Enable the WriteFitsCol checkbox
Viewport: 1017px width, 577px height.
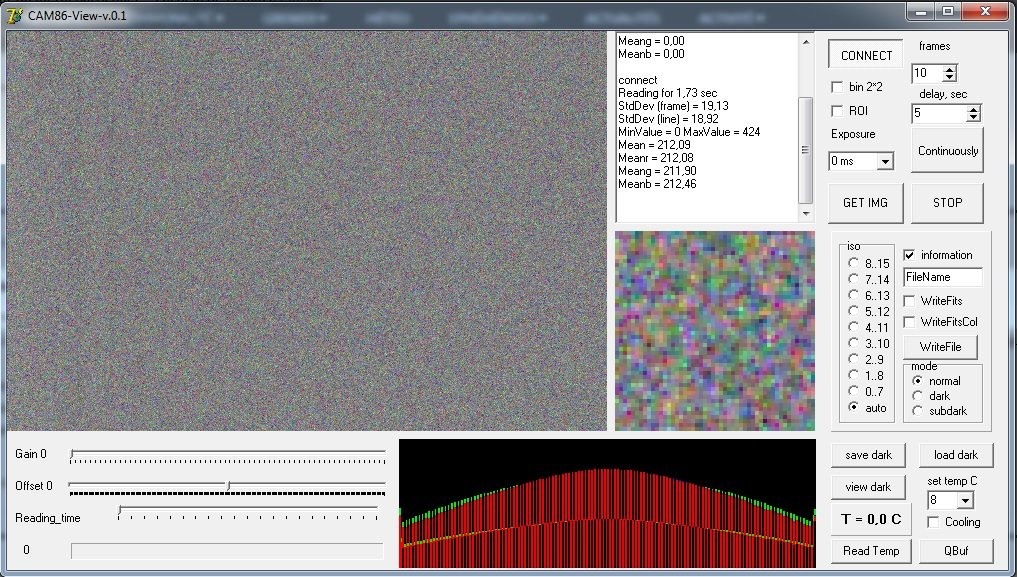click(909, 322)
